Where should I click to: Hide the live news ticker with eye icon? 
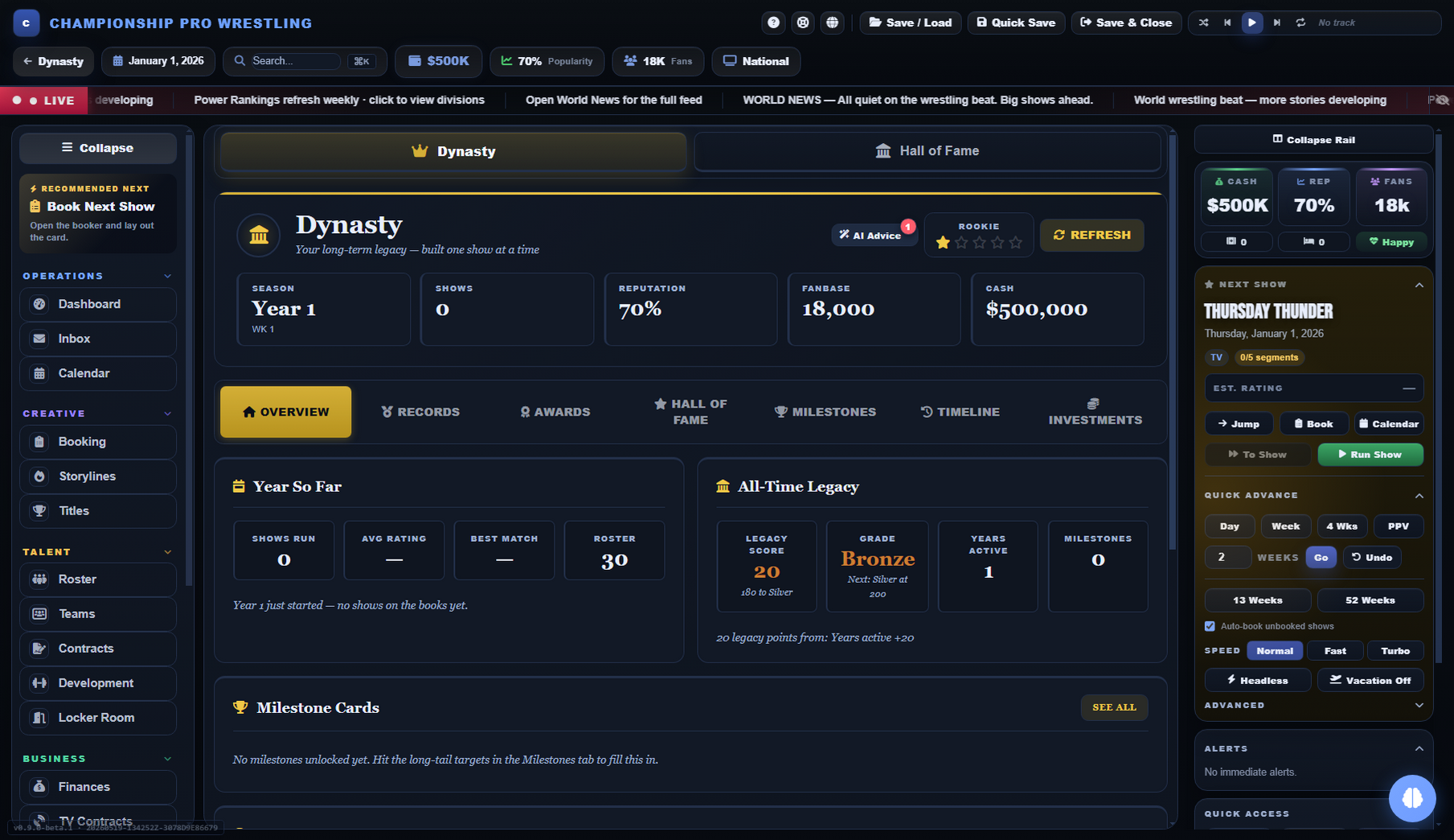pyautogui.click(x=1443, y=100)
